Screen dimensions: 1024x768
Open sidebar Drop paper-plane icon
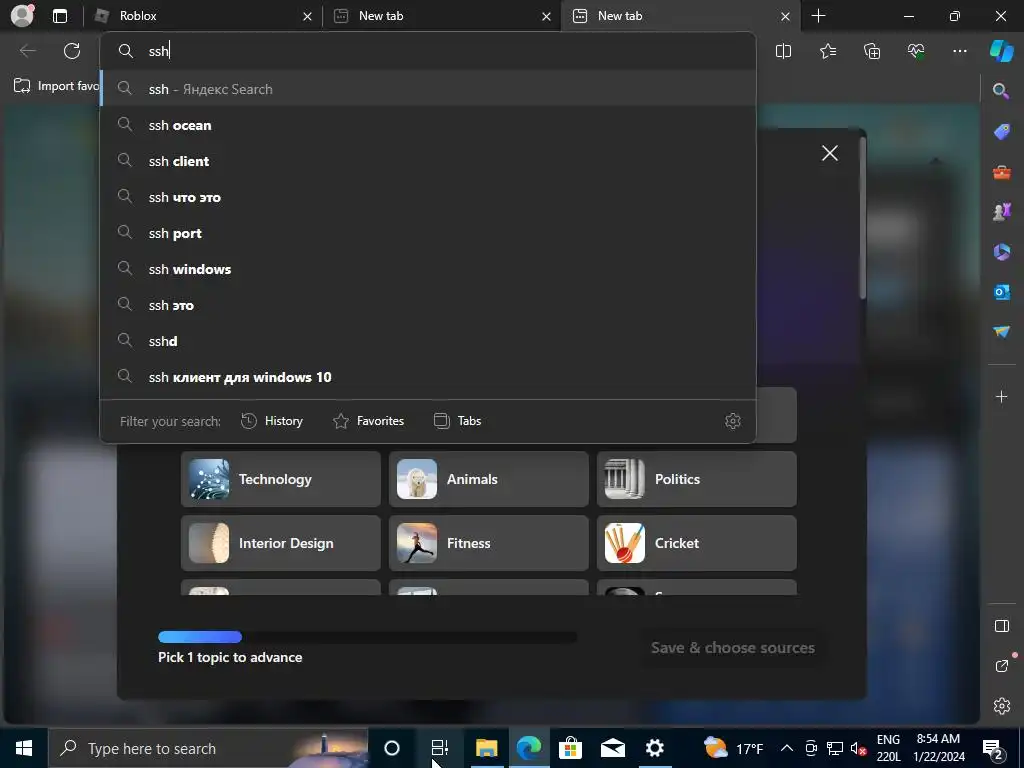click(1001, 332)
